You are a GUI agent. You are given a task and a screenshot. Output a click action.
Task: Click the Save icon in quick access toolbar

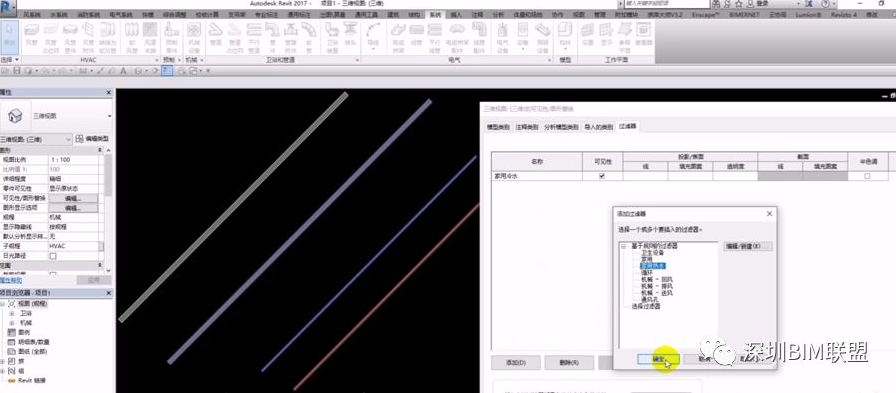(x=17, y=70)
